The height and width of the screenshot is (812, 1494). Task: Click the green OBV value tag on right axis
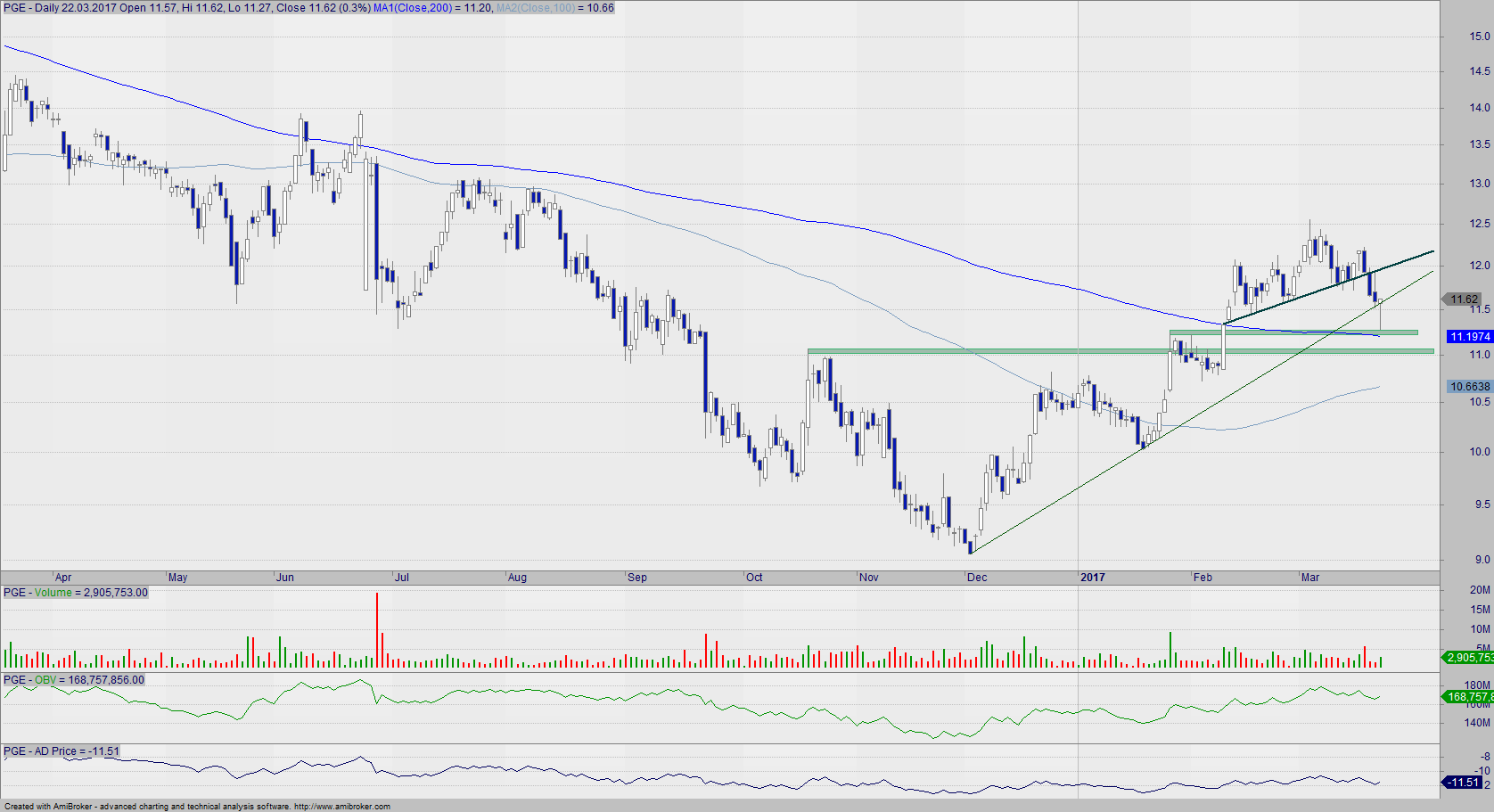click(1468, 696)
